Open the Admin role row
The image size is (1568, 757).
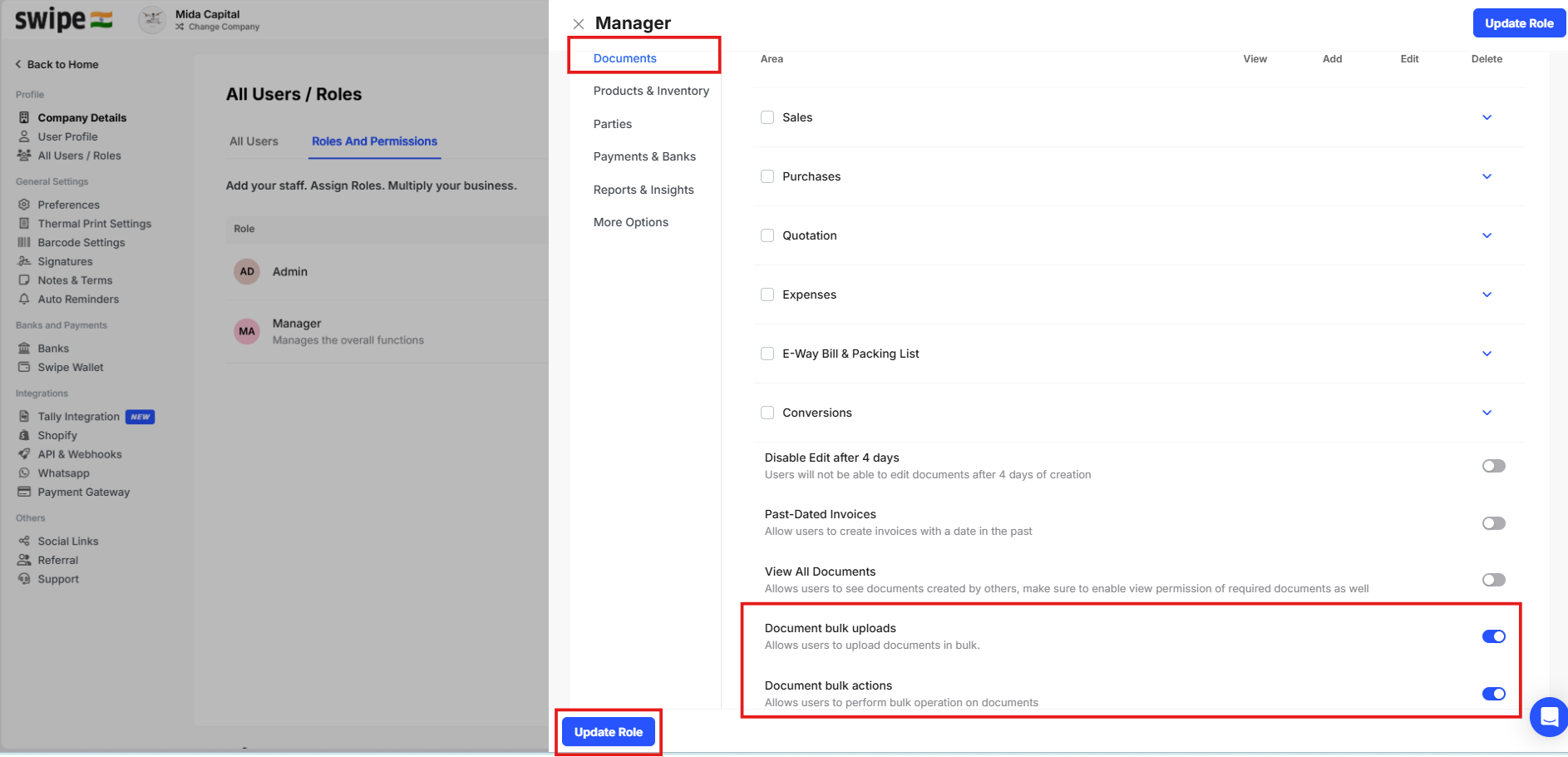(x=387, y=271)
